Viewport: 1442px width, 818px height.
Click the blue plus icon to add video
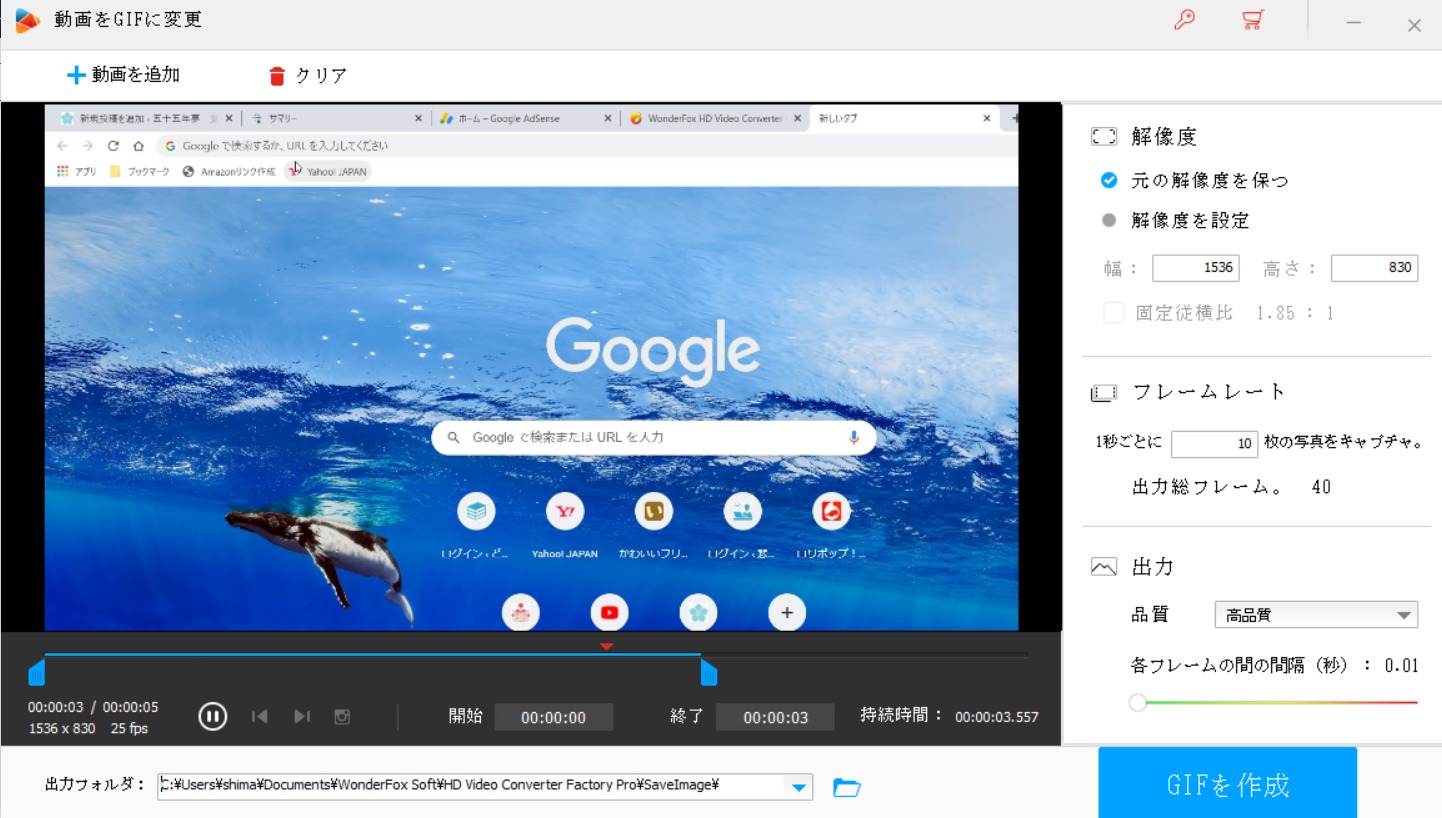tap(76, 75)
